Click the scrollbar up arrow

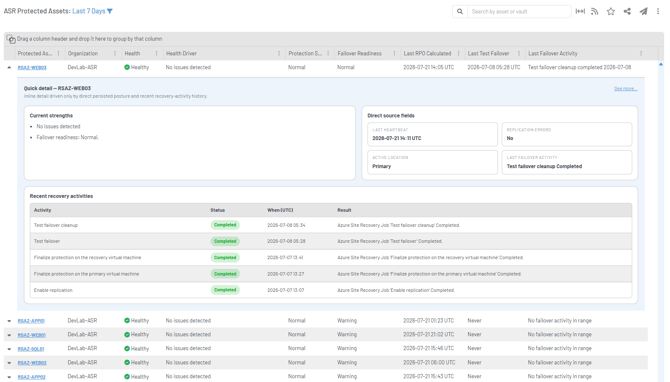tap(661, 65)
